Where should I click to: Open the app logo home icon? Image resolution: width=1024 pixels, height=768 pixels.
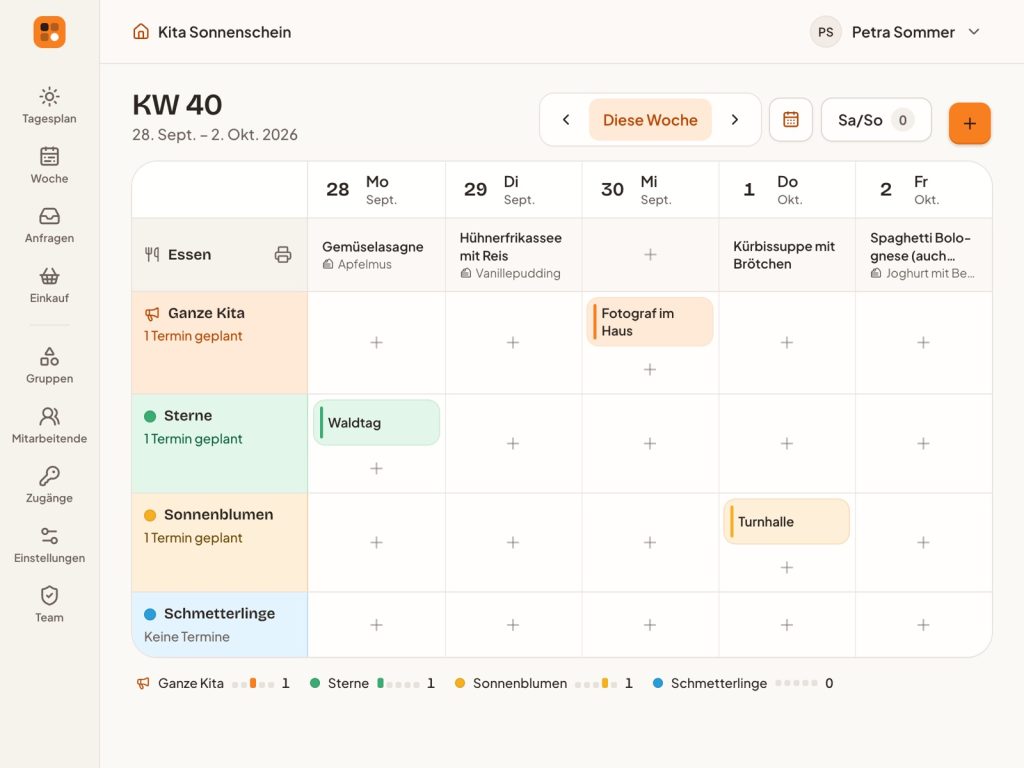point(50,32)
